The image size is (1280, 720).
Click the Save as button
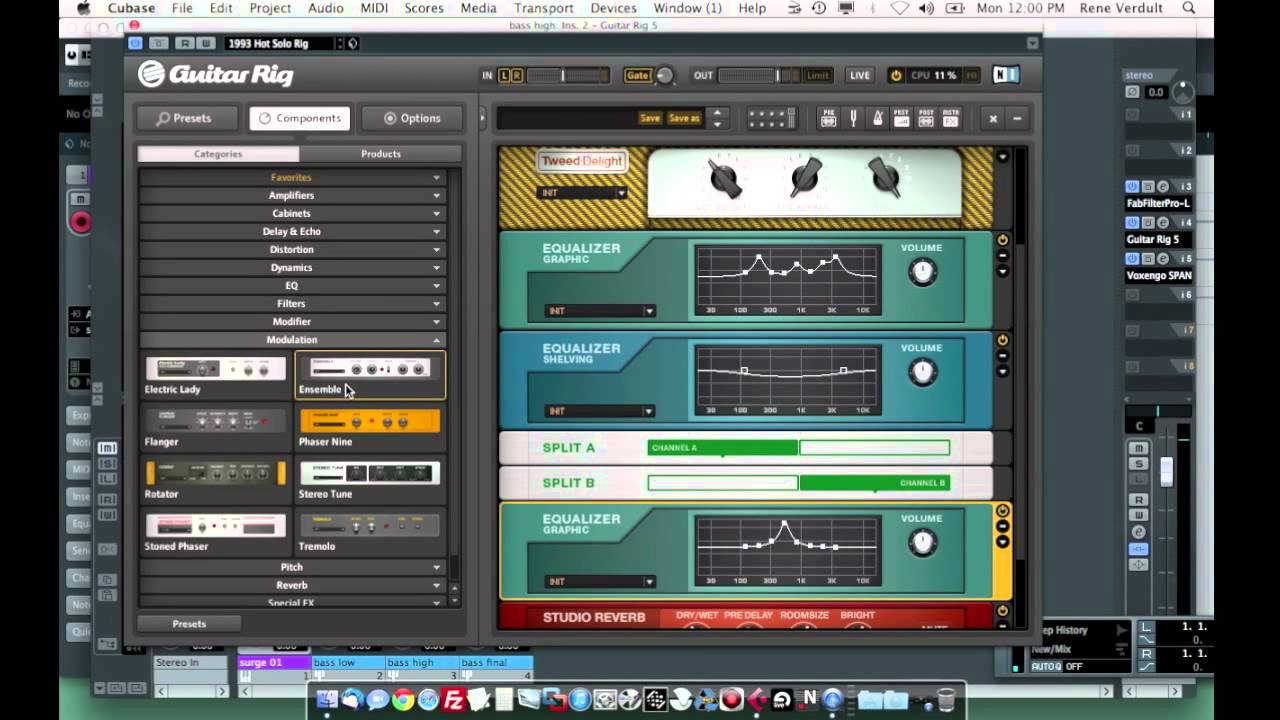point(684,118)
